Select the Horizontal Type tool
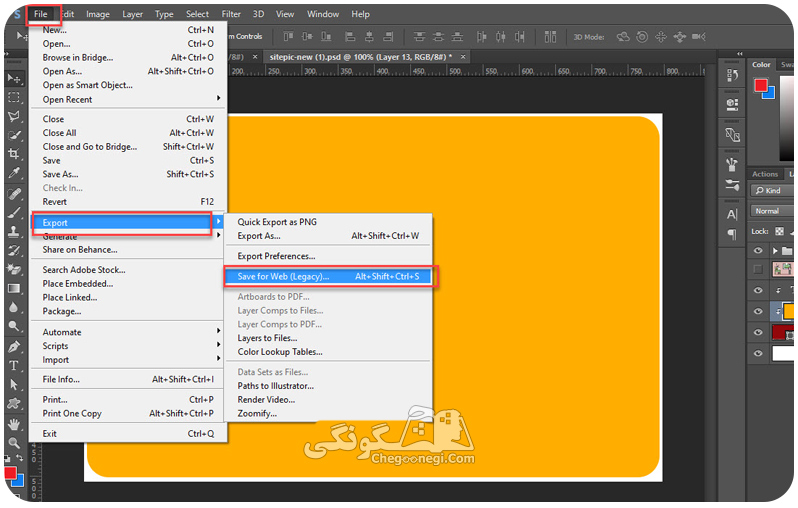The height and width of the screenshot is (508, 798). point(14,366)
